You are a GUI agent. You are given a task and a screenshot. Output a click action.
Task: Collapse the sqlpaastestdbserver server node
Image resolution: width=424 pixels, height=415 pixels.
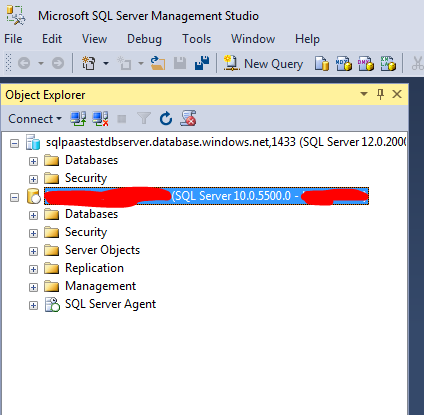tap(14, 144)
